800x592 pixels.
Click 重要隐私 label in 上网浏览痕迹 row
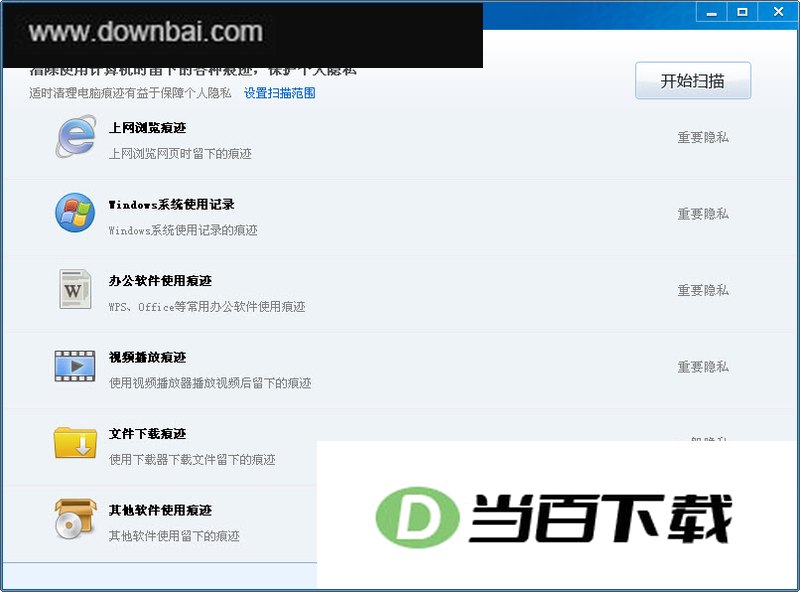703,137
